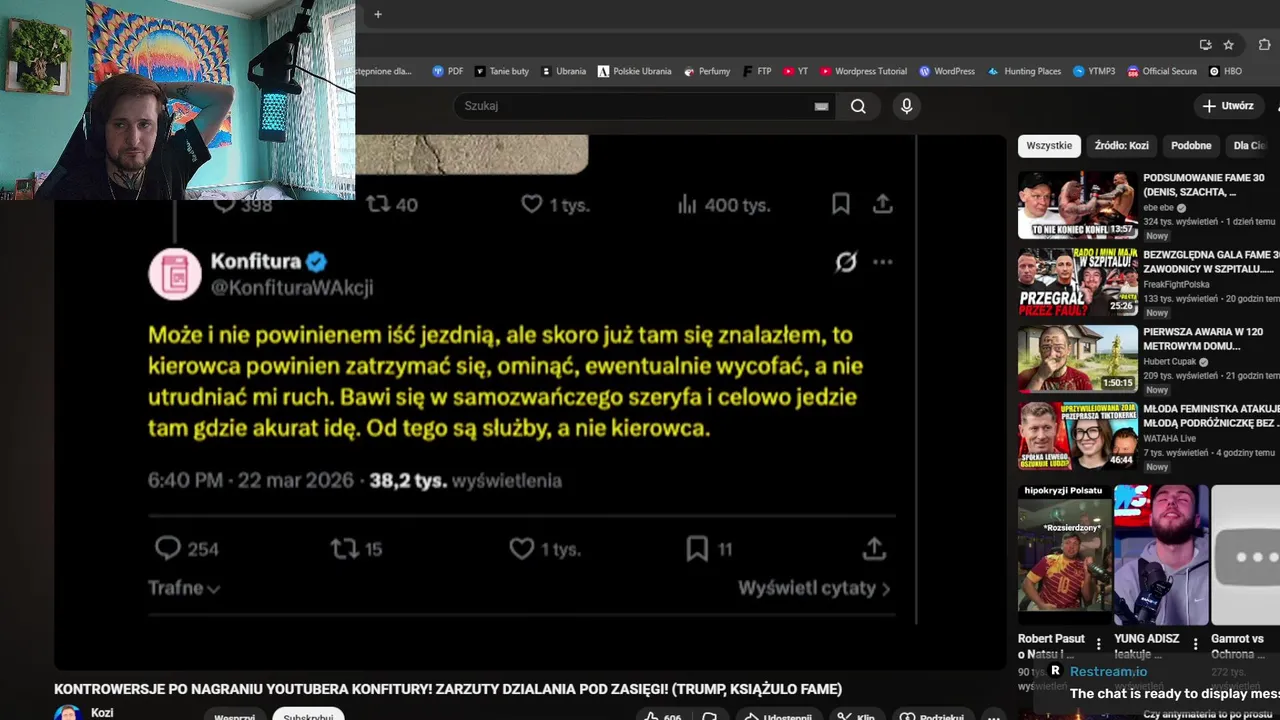The width and height of the screenshot is (1280, 720).
Task: Click bookmark icon showing 11
Action: pyautogui.click(x=697, y=548)
